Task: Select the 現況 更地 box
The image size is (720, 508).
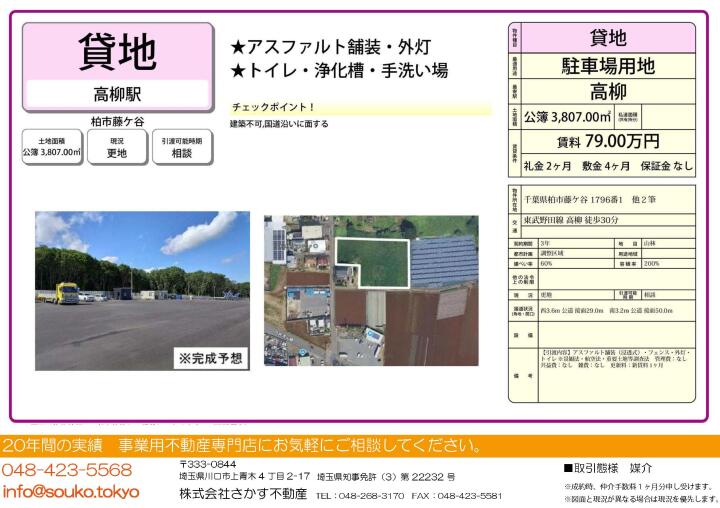Action: [x=117, y=148]
